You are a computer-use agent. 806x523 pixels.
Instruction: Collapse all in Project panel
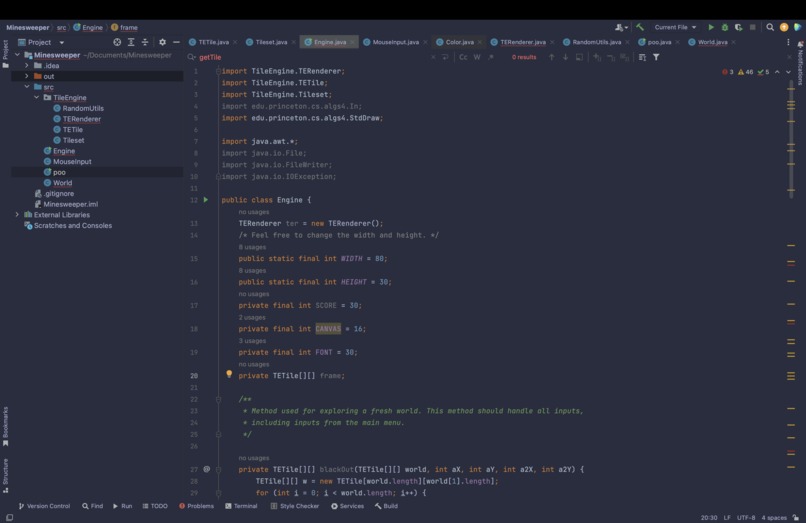click(145, 42)
